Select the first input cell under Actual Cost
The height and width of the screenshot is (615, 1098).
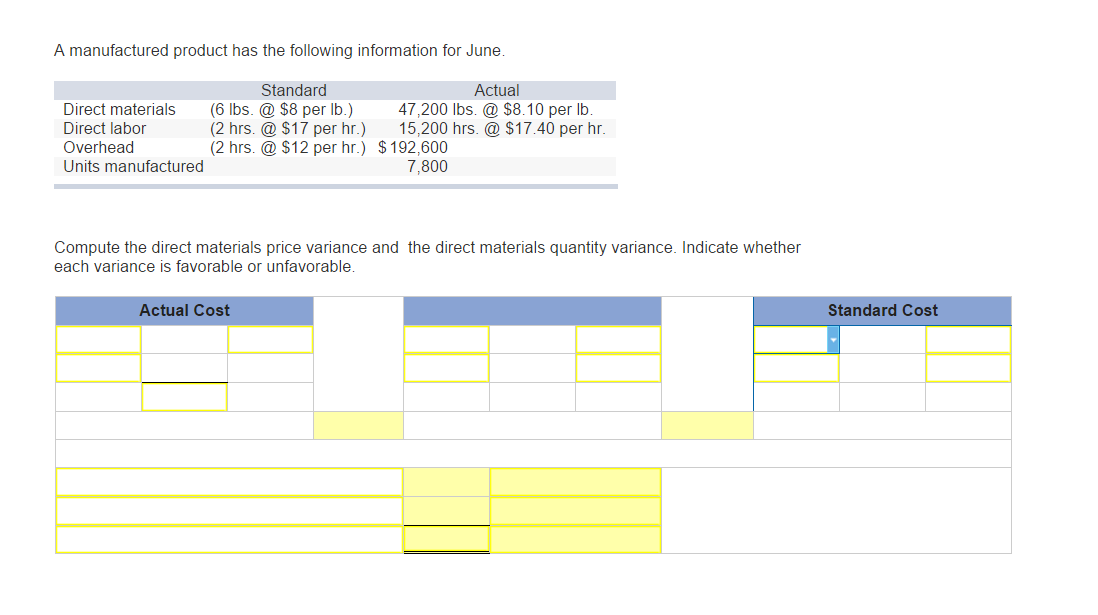[x=96, y=340]
